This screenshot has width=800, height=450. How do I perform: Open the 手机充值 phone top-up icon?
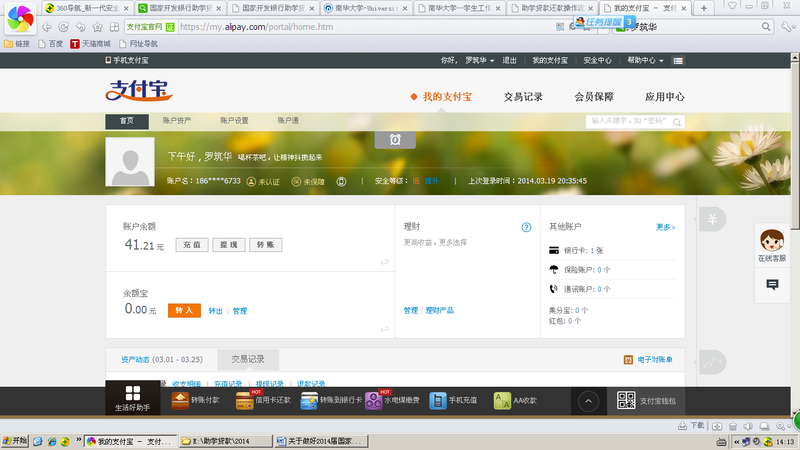(438, 401)
